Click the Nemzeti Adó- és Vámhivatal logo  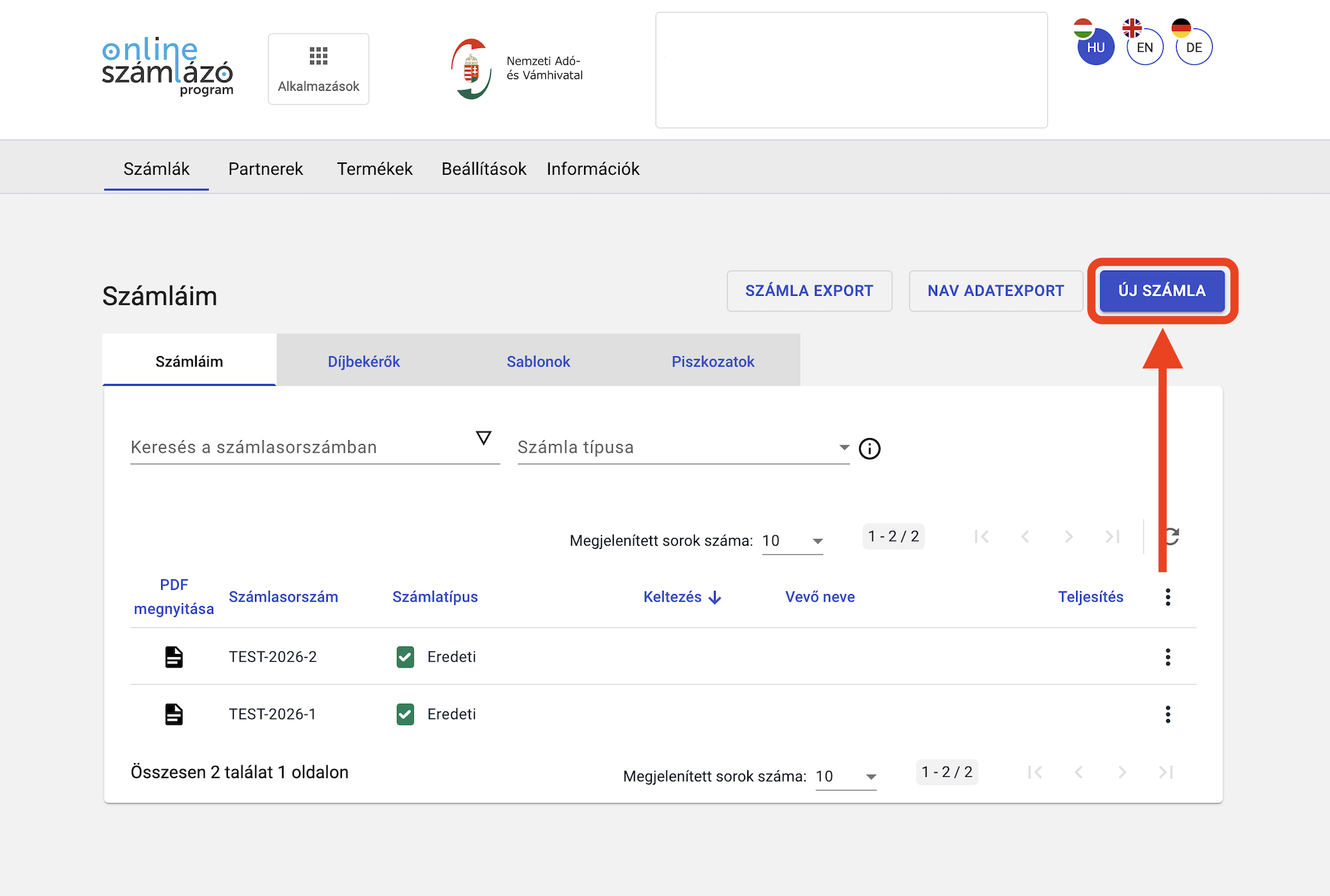pyautogui.click(x=517, y=69)
